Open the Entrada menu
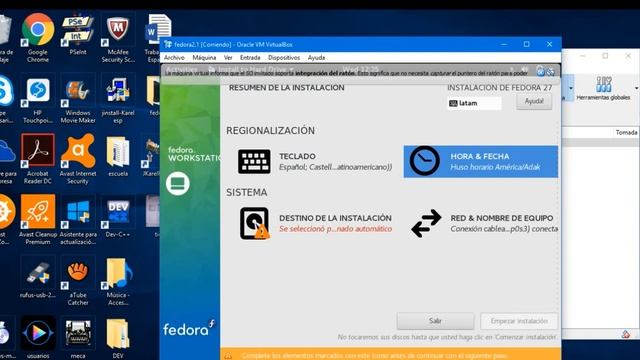The height and width of the screenshot is (360, 640). [250, 58]
